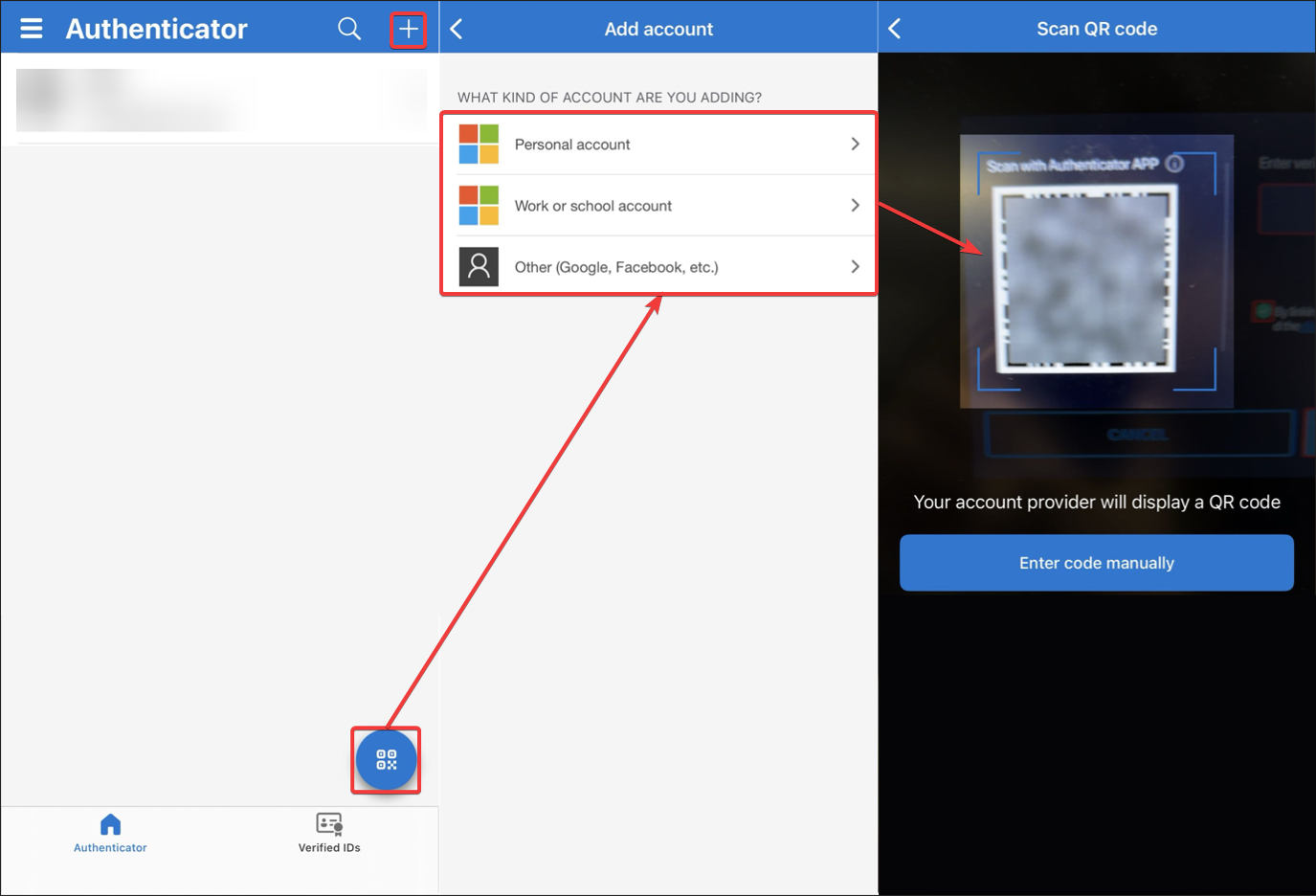Tap the 'Scan QR code' title text
This screenshot has height=896, width=1316.
click(x=1097, y=29)
